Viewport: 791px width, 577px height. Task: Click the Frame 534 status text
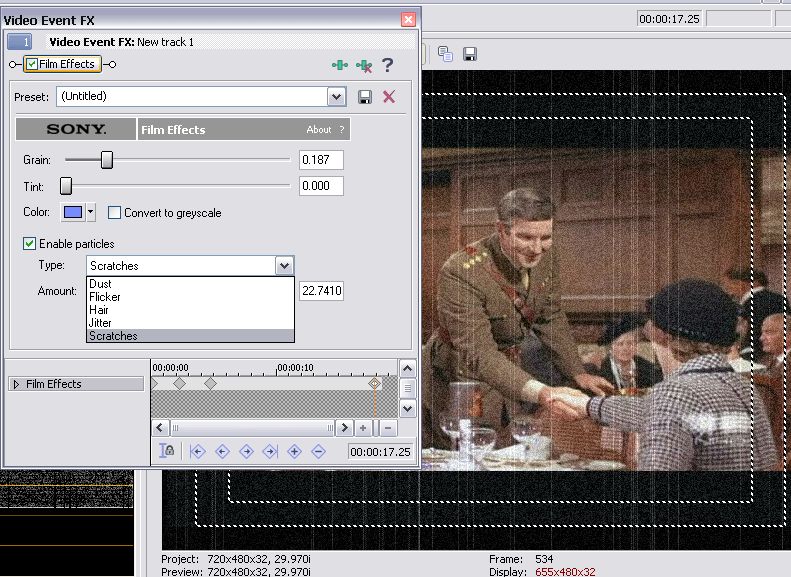(x=521, y=559)
